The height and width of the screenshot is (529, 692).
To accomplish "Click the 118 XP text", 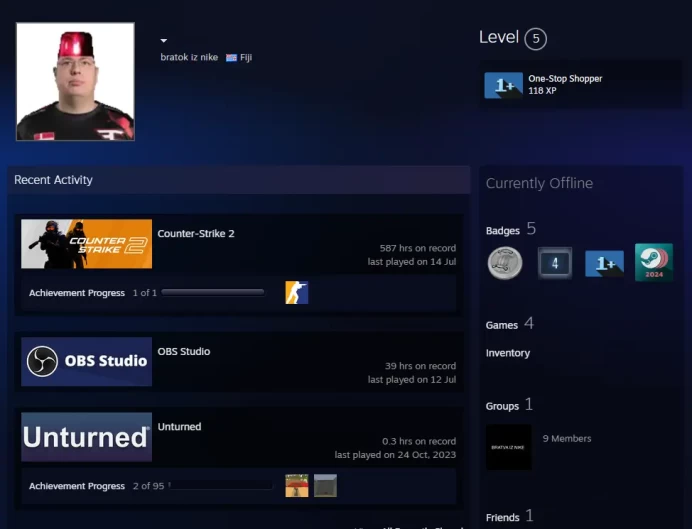I will pos(542,90).
